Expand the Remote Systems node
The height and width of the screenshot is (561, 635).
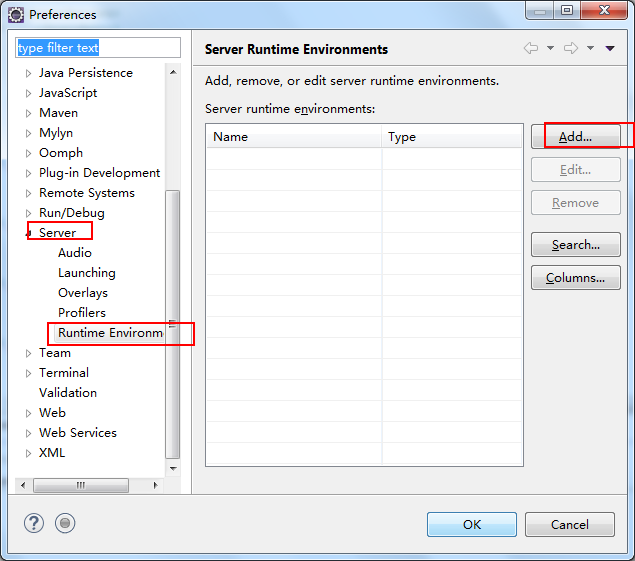pyautogui.click(x=28, y=193)
